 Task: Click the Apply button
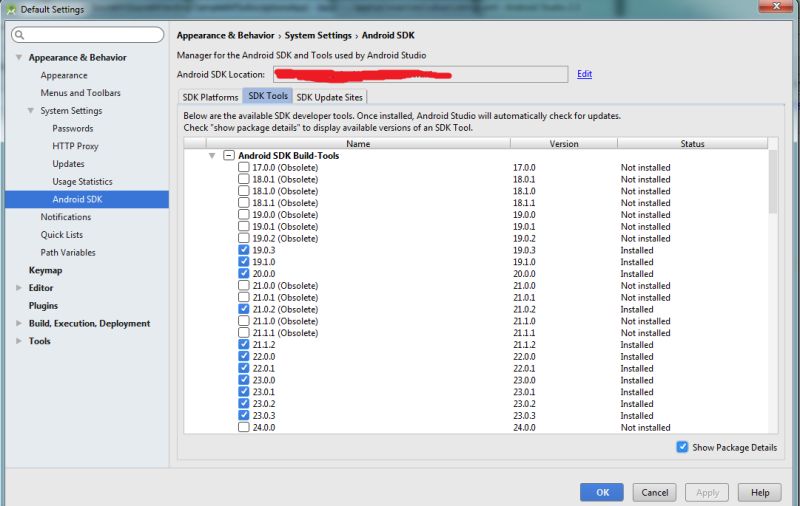coord(707,492)
